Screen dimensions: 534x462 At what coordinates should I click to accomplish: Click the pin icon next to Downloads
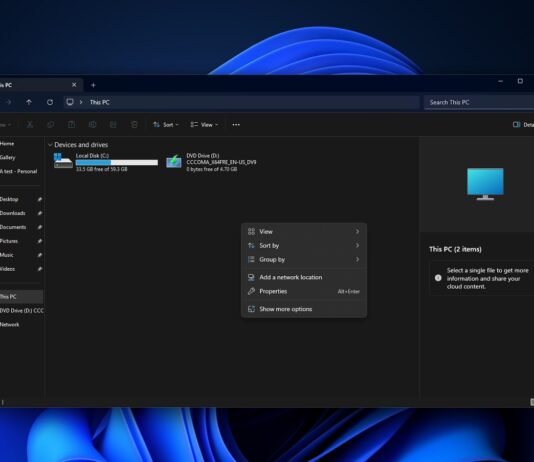point(40,213)
